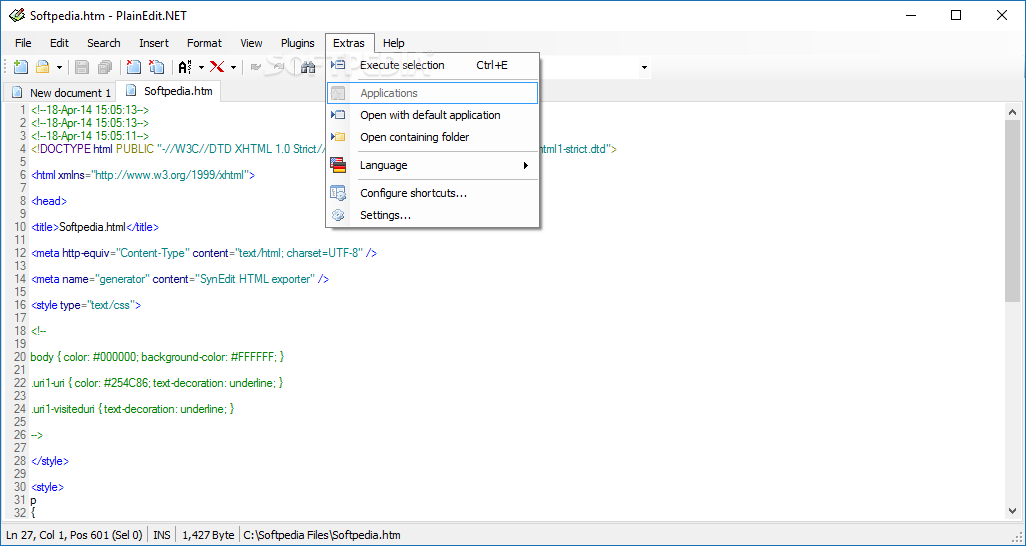
Task: Open the Language menu entry
Action: tap(433, 166)
